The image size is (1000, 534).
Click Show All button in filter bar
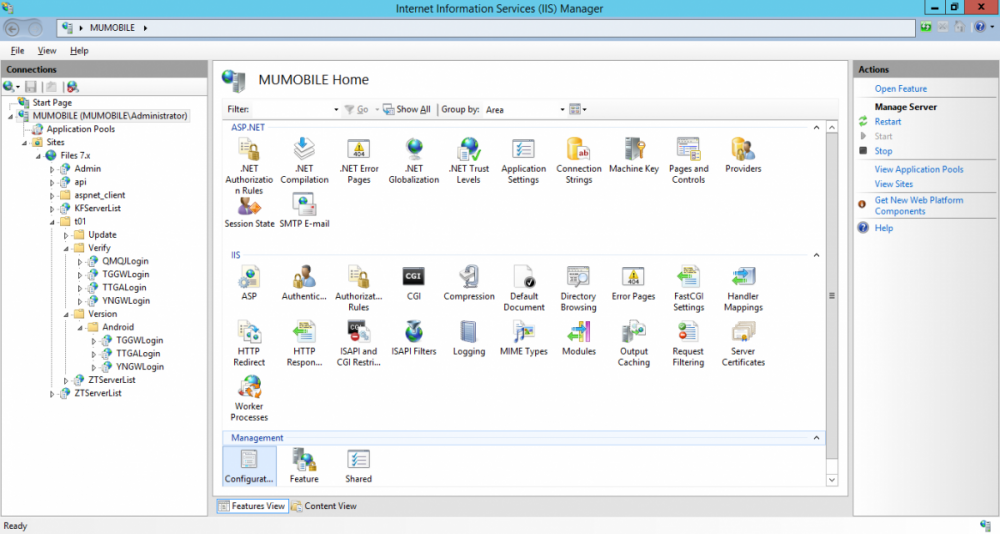coord(407,109)
